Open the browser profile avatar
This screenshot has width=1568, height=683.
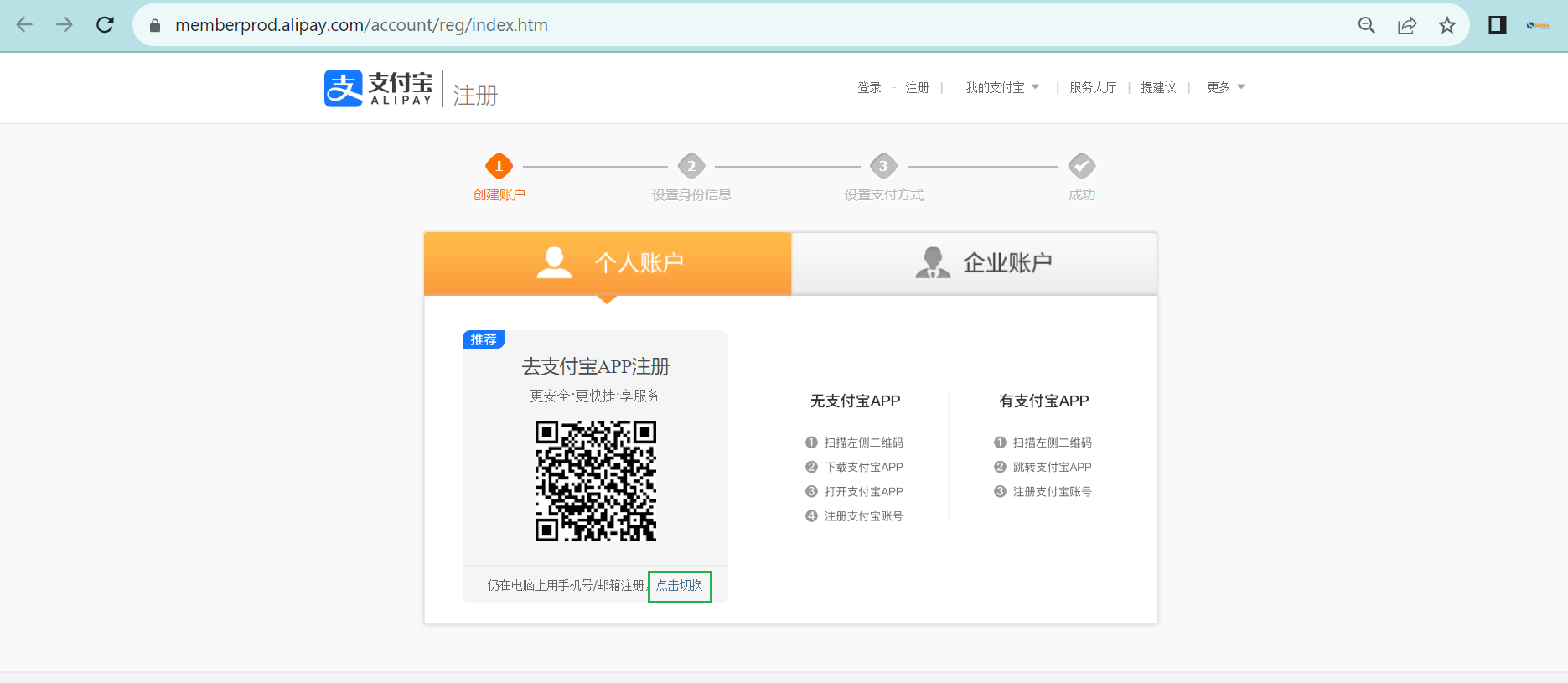tap(1538, 25)
